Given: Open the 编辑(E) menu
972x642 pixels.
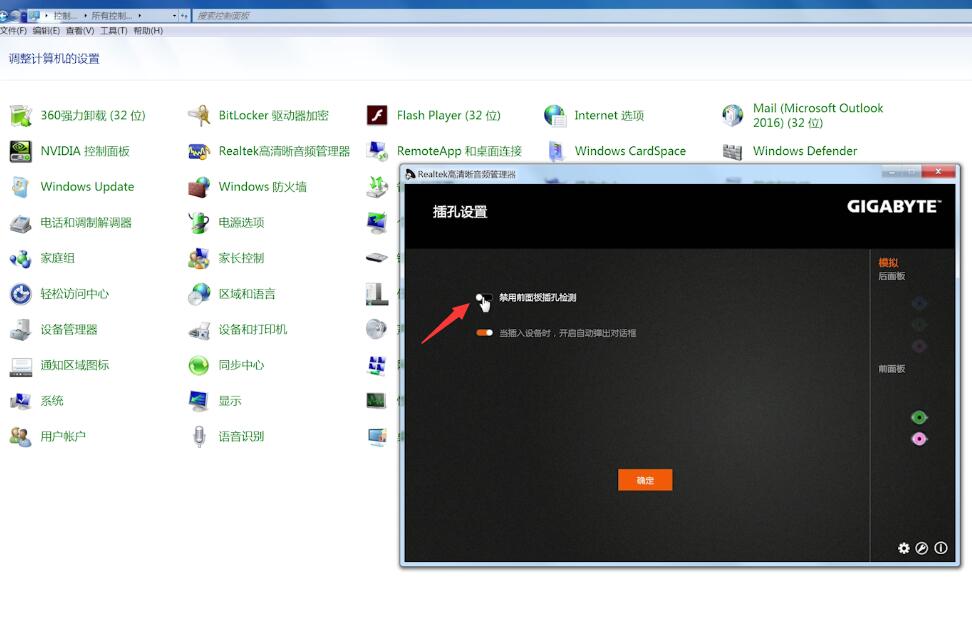Looking at the screenshot, I should point(46,30).
